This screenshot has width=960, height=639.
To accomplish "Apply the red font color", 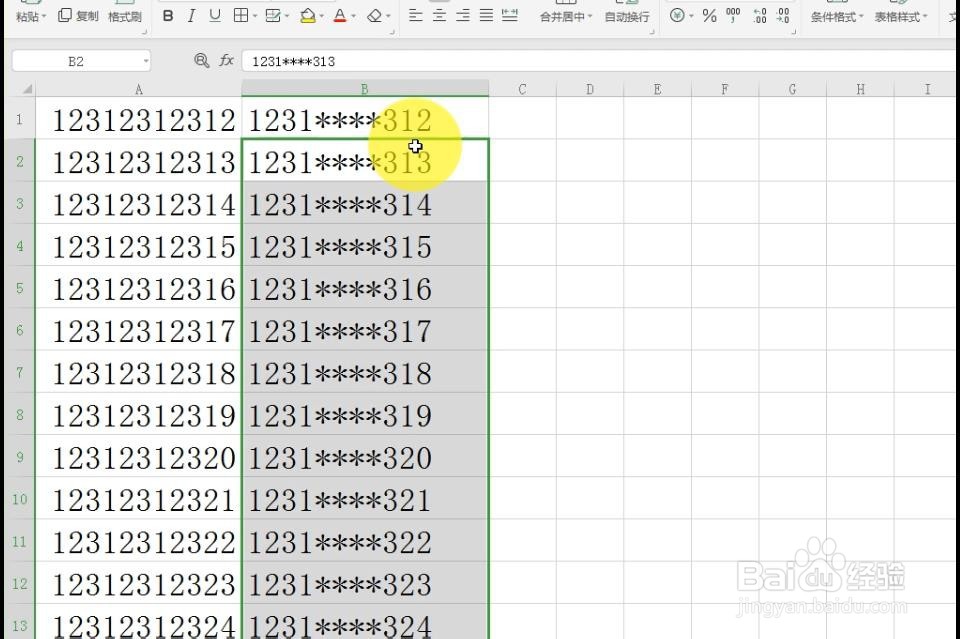I will point(340,16).
